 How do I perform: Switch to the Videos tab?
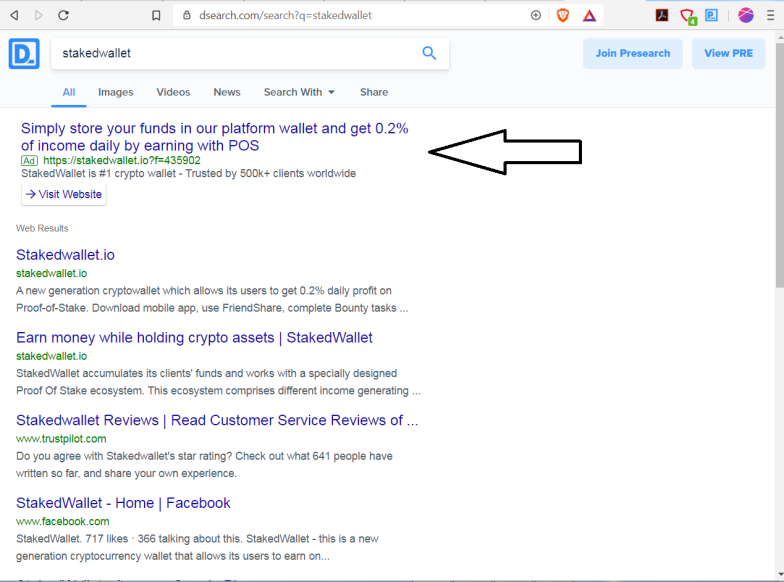coord(173,92)
